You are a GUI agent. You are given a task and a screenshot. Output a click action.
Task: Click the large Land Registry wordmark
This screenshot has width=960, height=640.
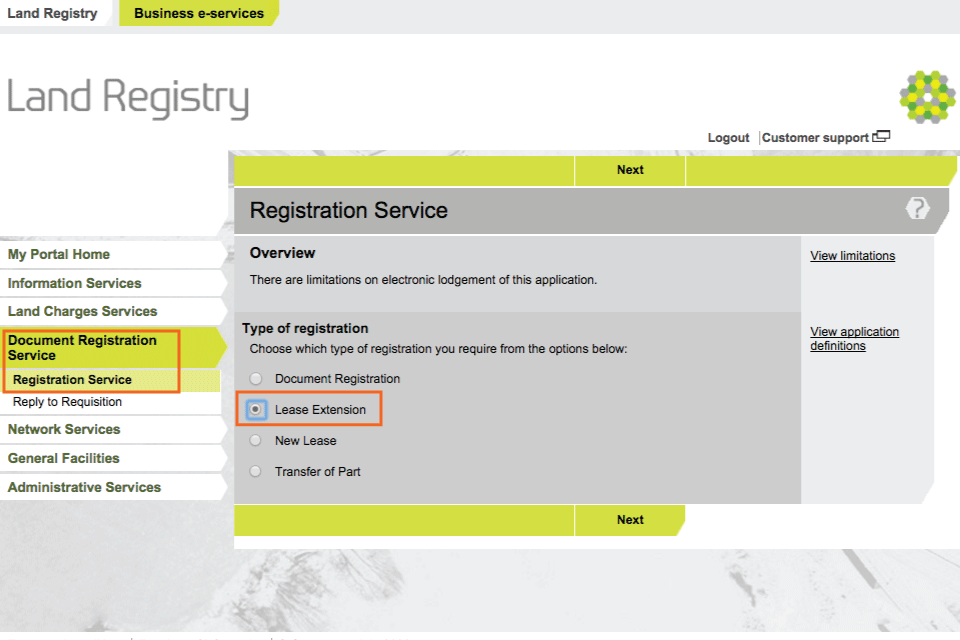pos(128,97)
